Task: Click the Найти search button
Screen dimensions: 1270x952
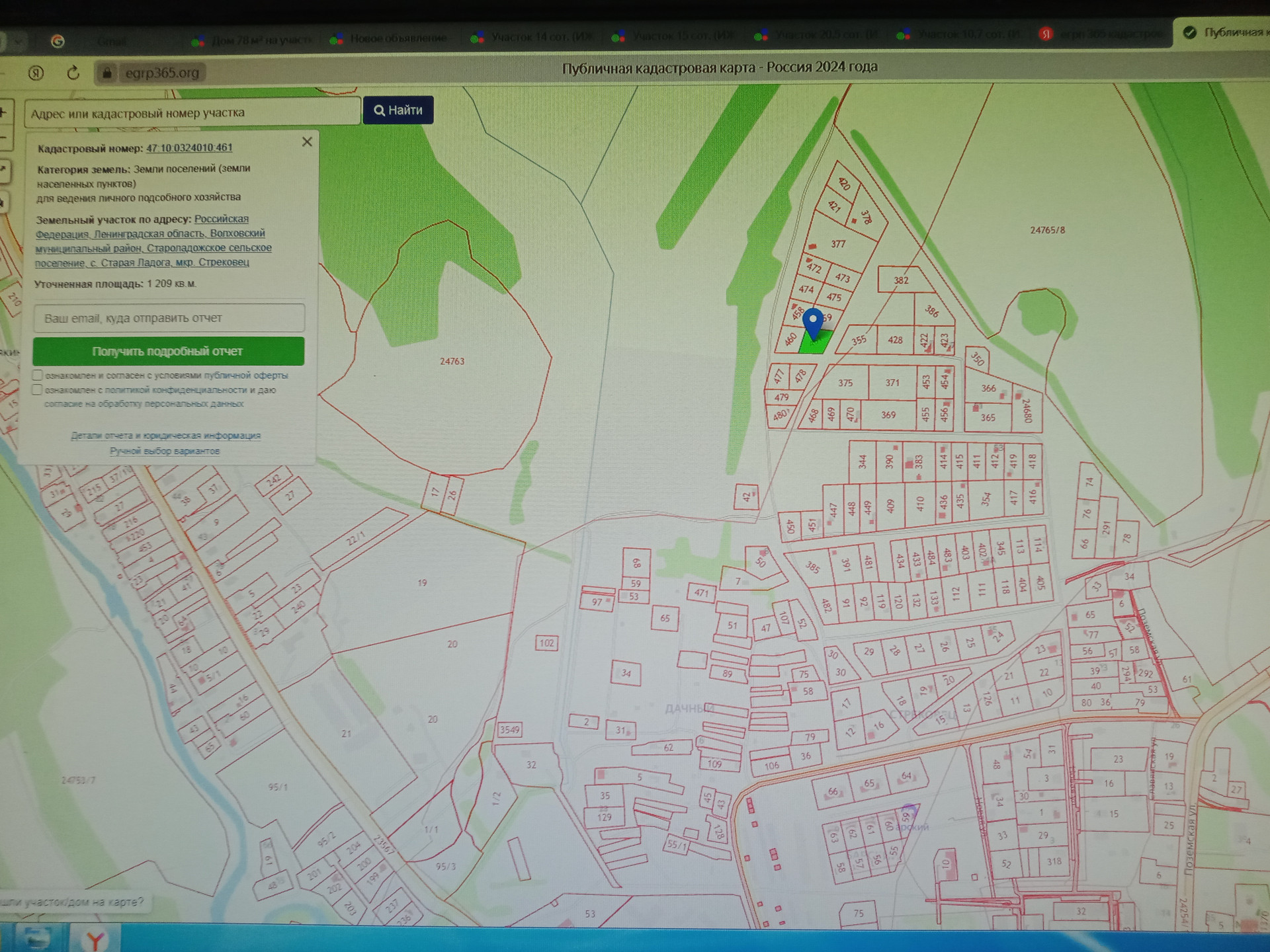Action: point(398,110)
